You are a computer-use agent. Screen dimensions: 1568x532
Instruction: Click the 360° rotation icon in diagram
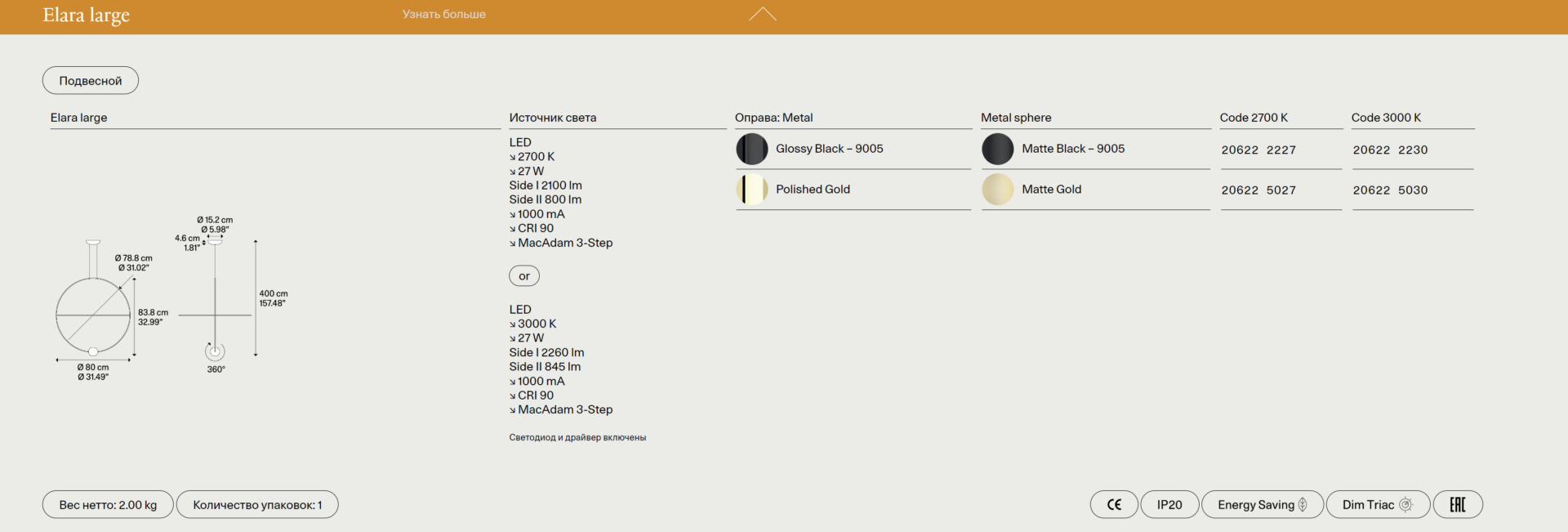point(215,352)
